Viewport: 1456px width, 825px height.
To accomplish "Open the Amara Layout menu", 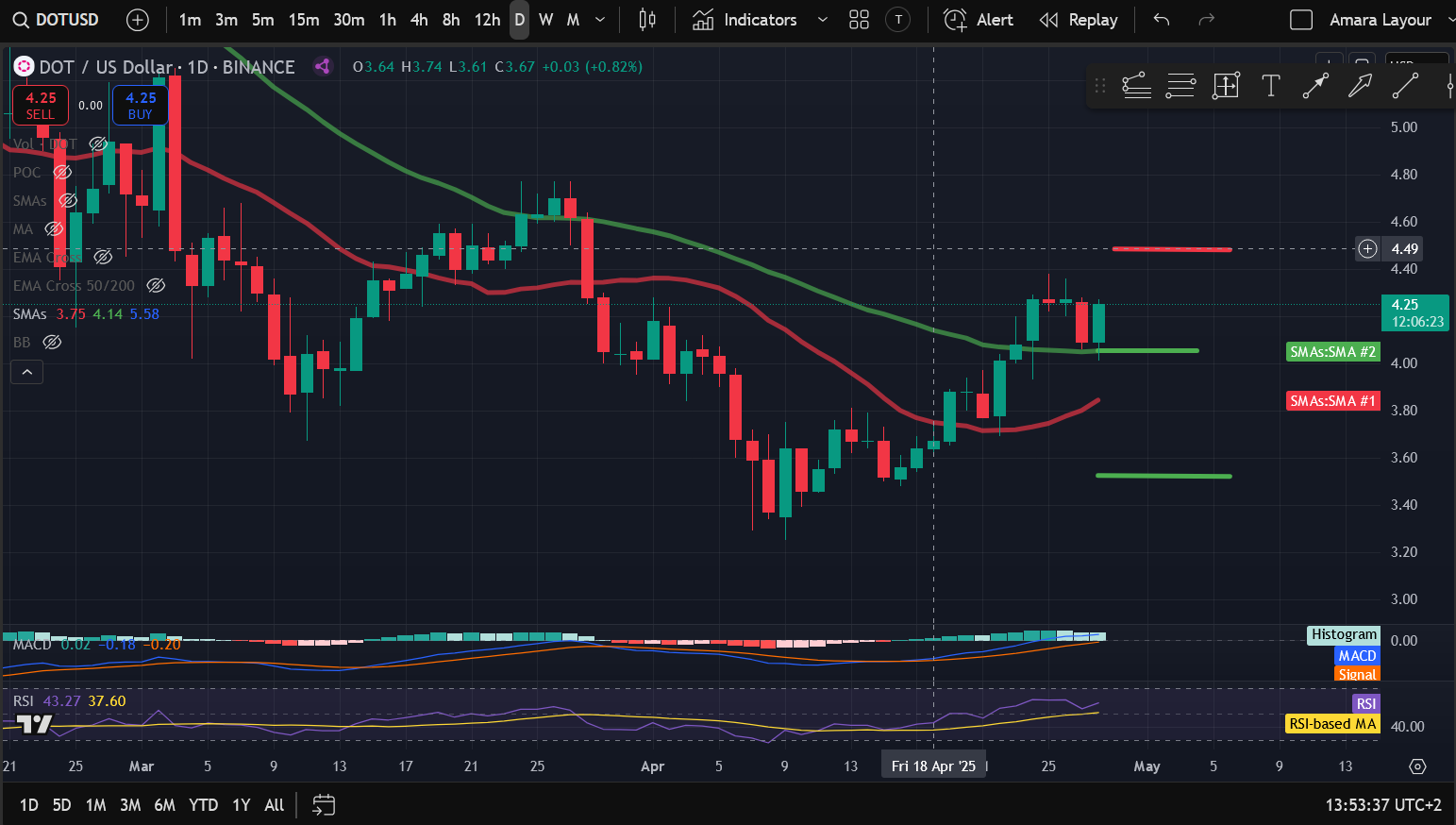I will click(x=1380, y=20).
